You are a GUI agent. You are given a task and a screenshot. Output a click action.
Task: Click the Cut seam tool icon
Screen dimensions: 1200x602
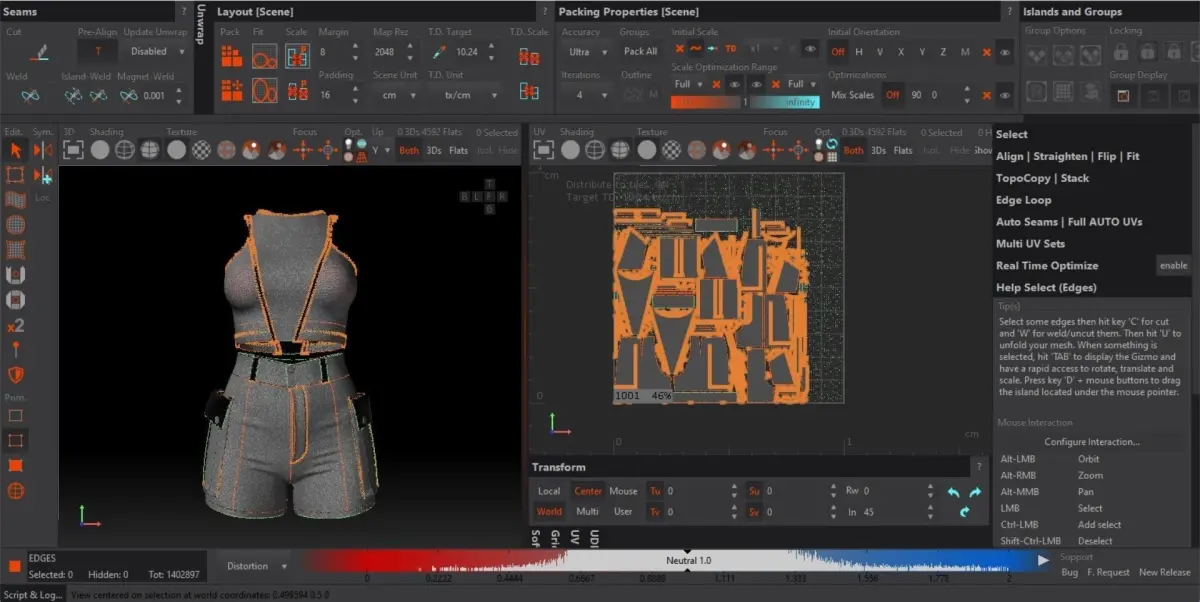40,51
